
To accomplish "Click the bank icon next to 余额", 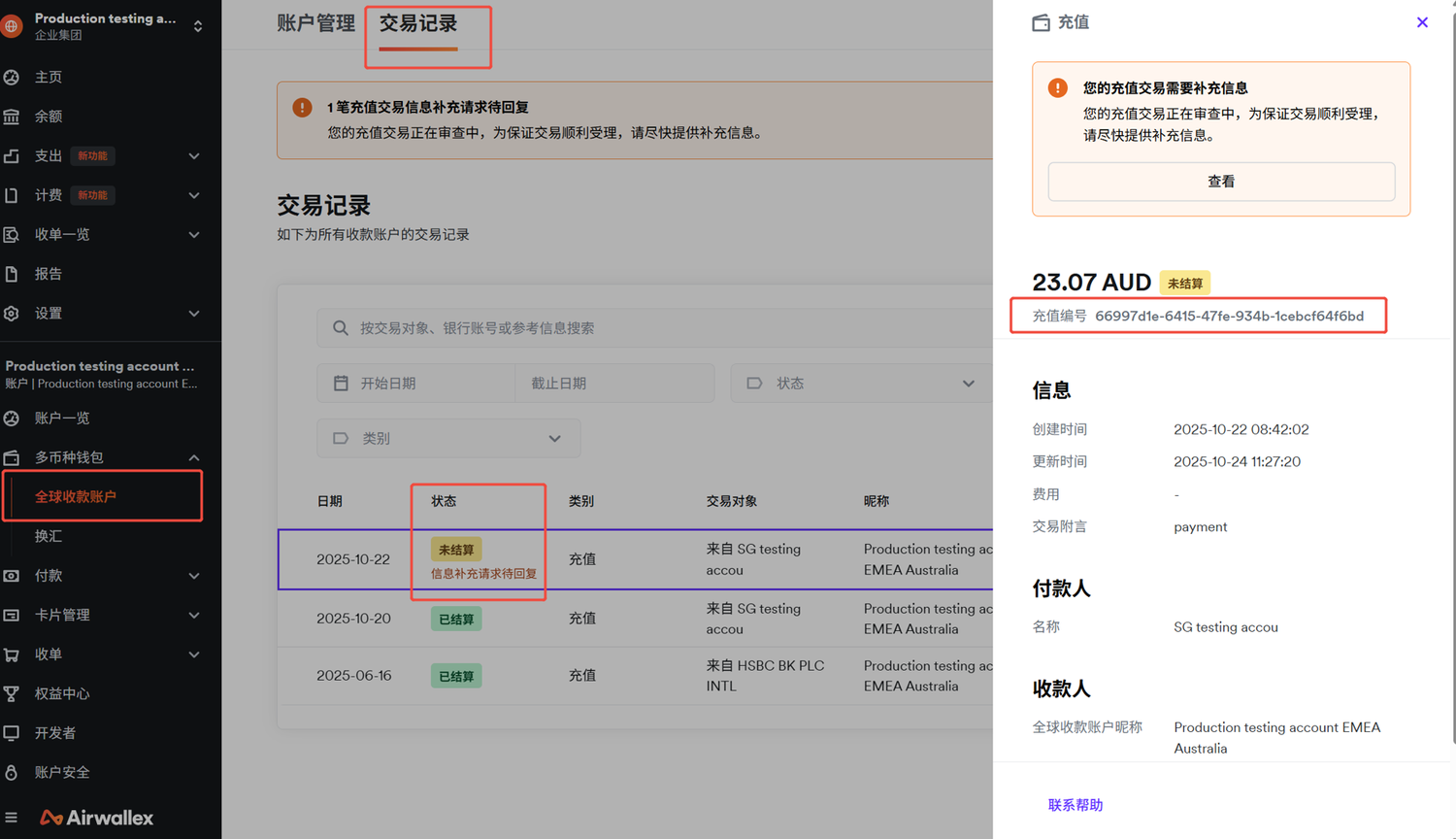I will coord(12,117).
